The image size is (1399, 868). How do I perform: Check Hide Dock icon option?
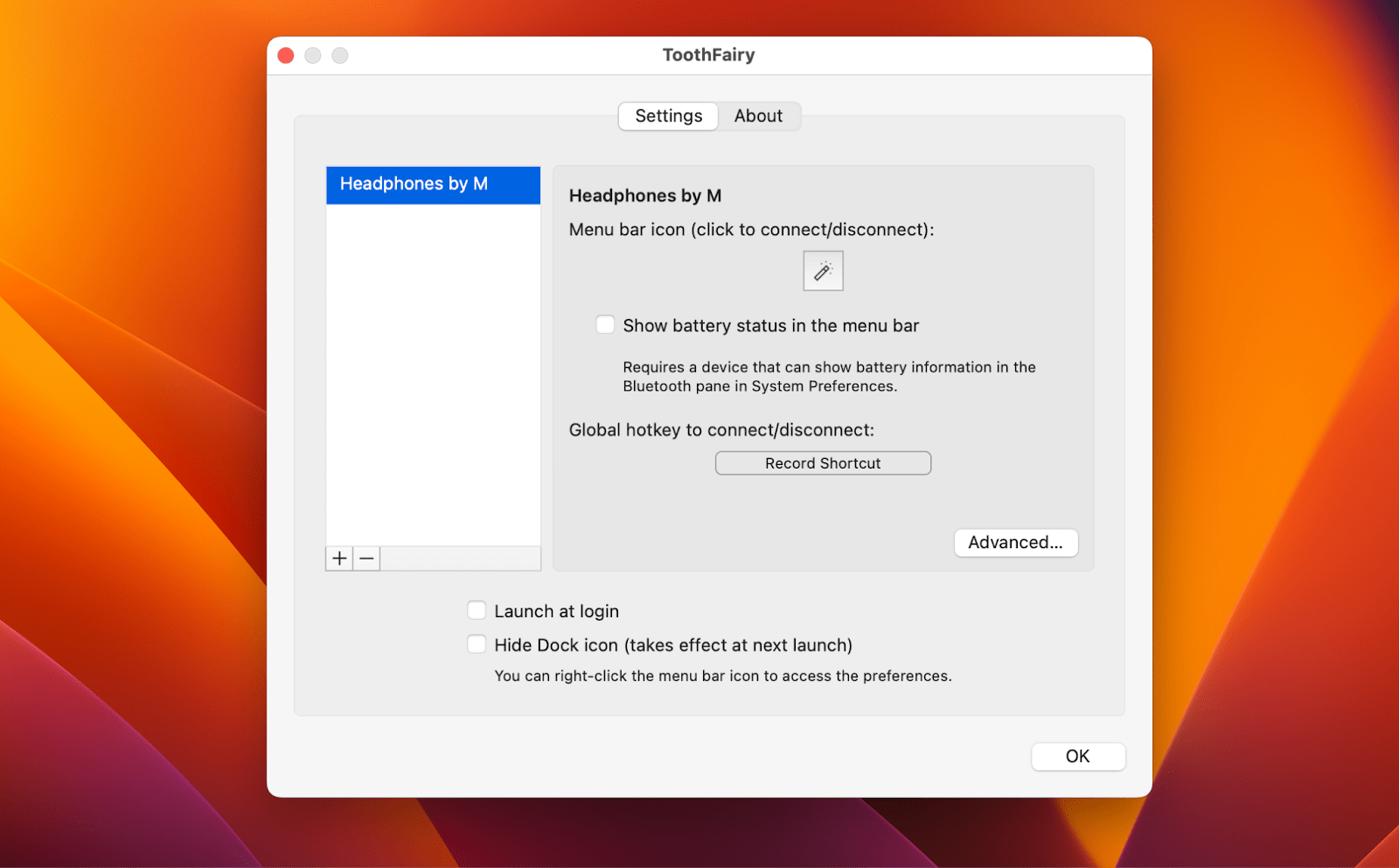477,643
